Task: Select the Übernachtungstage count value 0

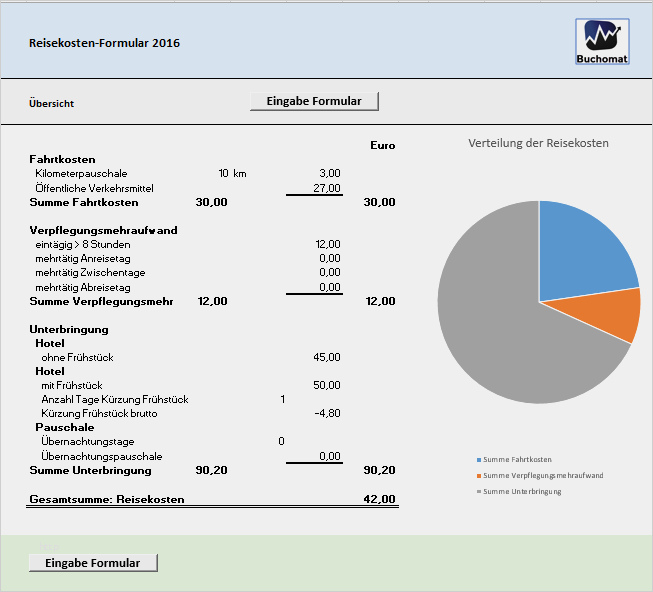Action: (281, 441)
